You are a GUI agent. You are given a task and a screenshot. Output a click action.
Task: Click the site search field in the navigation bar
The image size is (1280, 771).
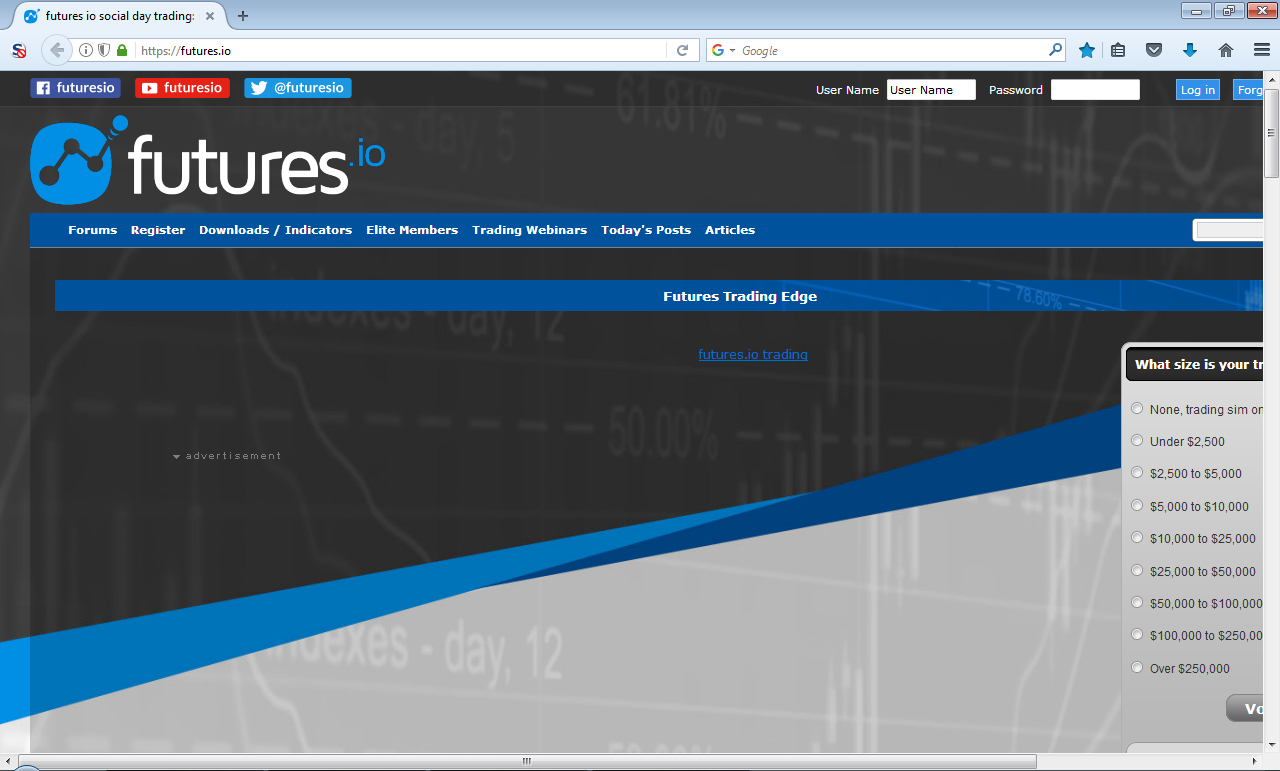1230,230
